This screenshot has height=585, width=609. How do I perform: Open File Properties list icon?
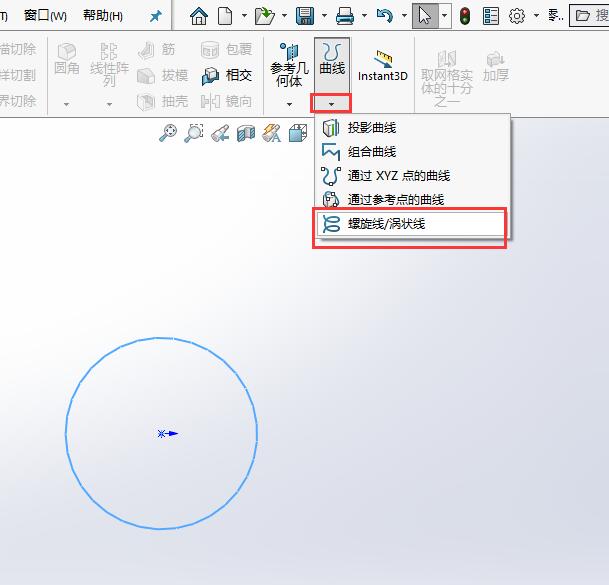point(491,16)
